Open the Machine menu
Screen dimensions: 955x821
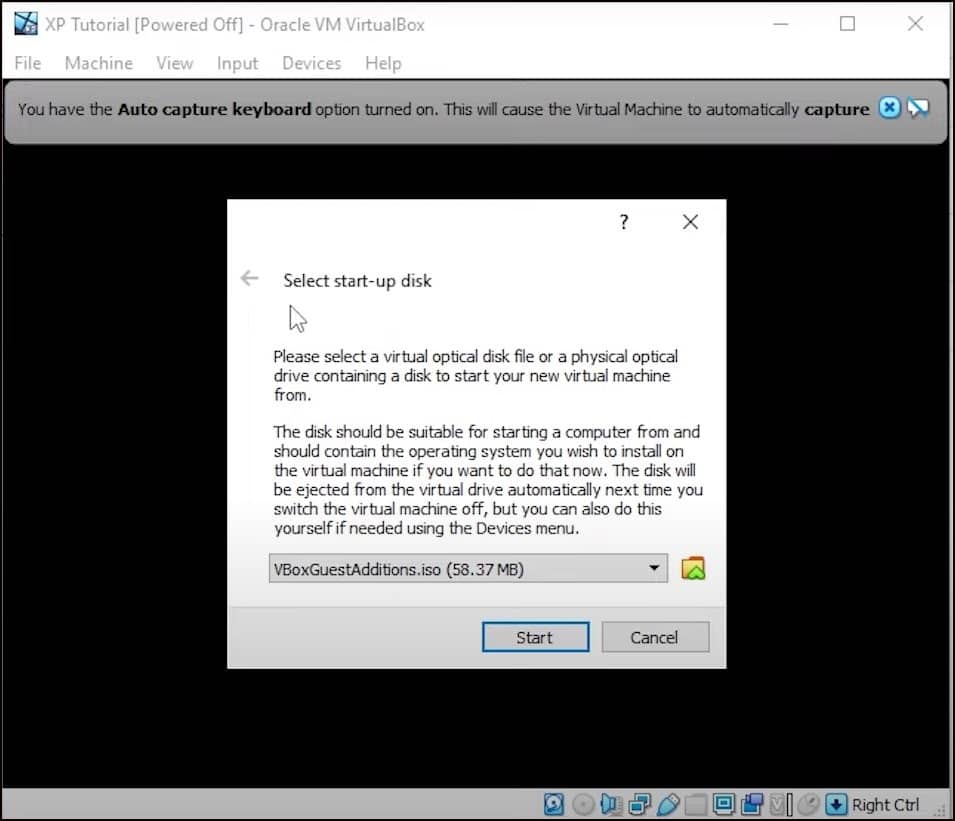(98, 62)
